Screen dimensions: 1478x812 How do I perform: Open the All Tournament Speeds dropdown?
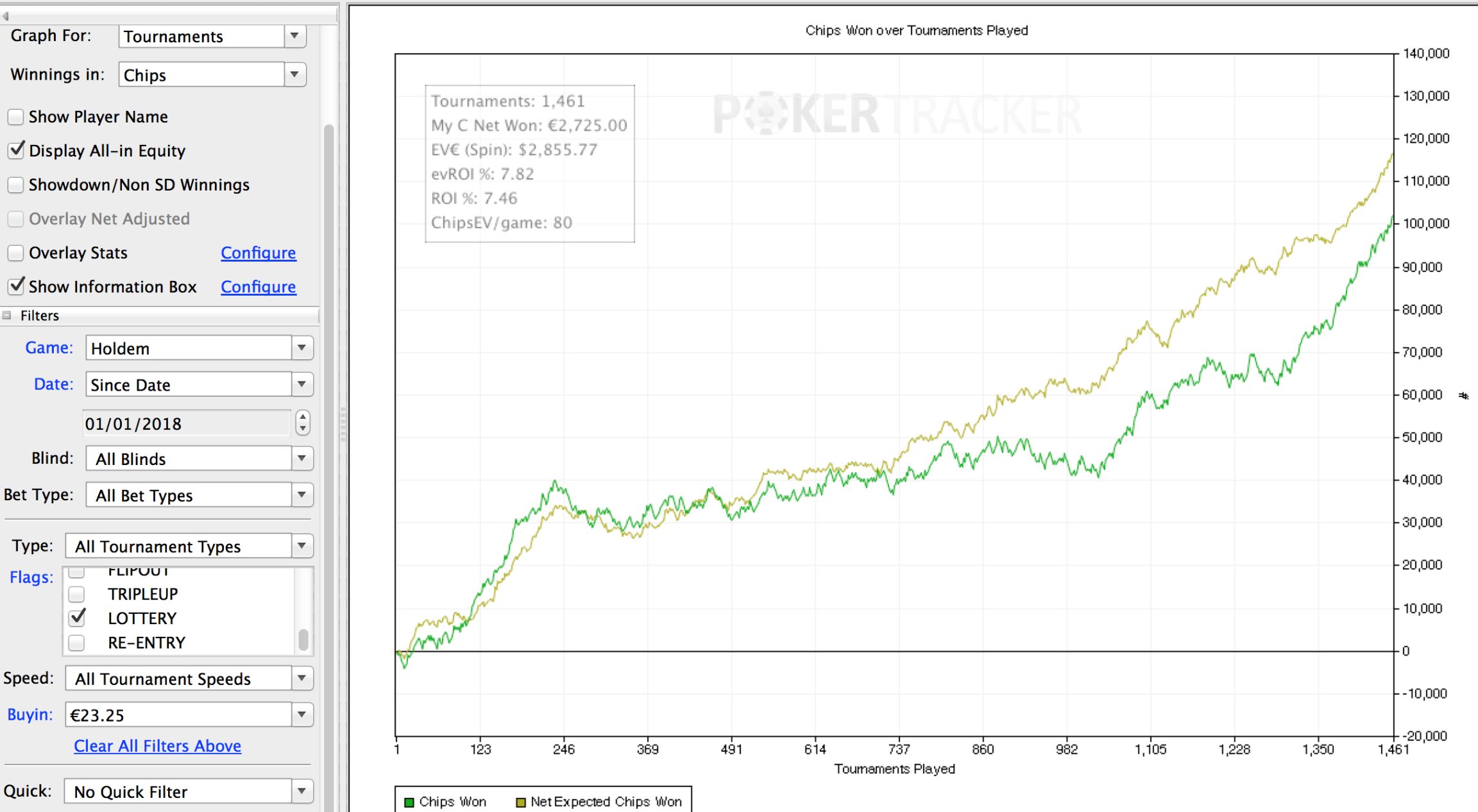pos(189,679)
